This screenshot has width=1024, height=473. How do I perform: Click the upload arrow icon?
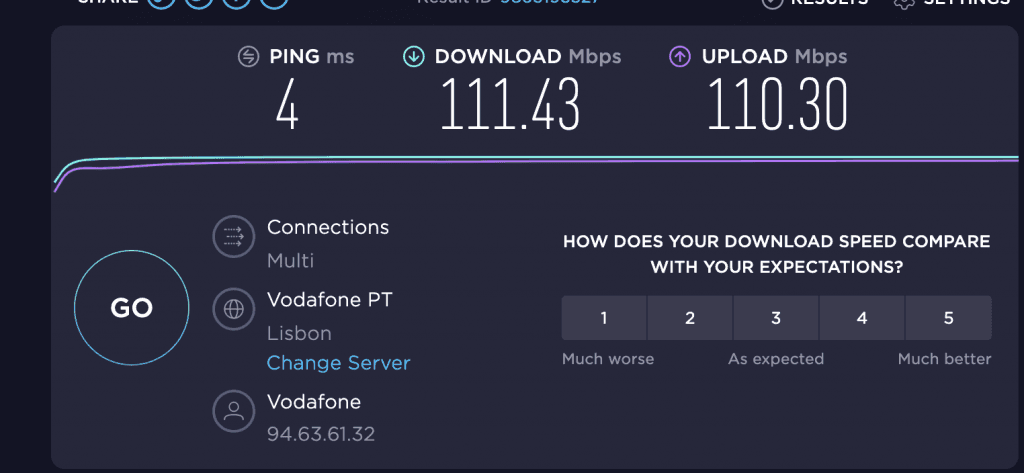[x=680, y=57]
